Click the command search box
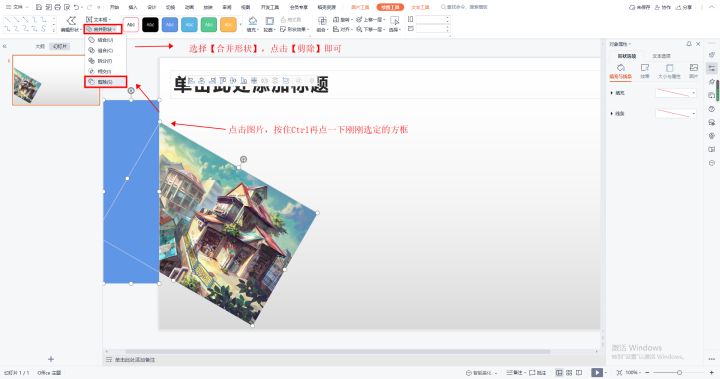Viewport: 720px width, 379px height. point(464,7)
